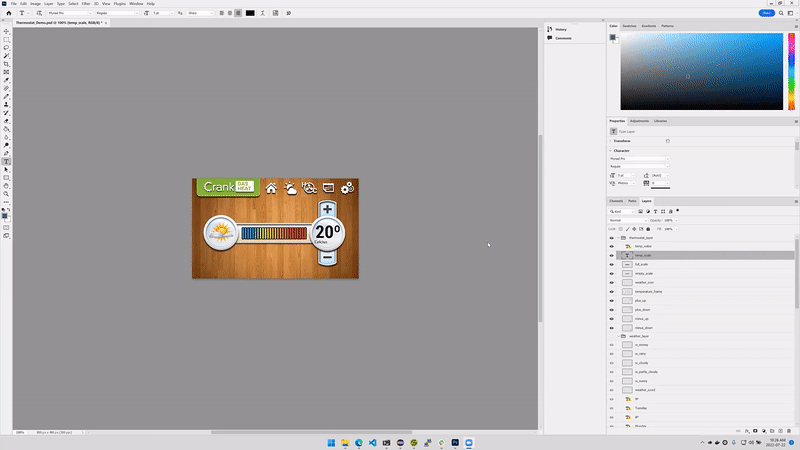Open the Create Warped Text dialog
The height and width of the screenshot is (450, 800).
coord(263,13)
